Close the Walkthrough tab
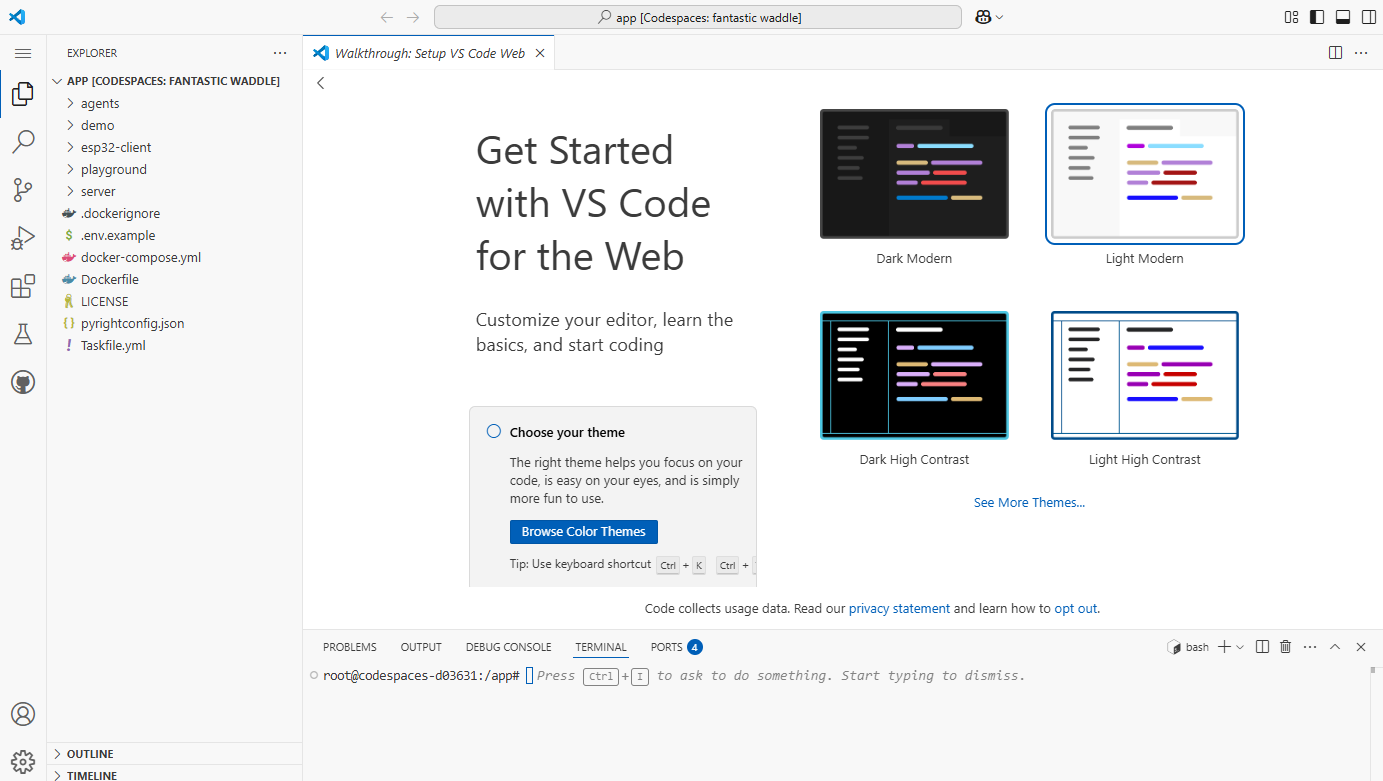Screen dimensions: 1383x781 point(540,53)
